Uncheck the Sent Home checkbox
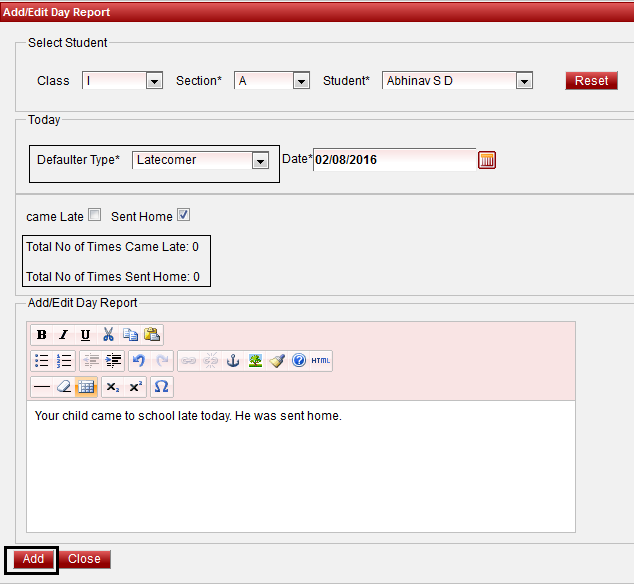The height and width of the screenshot is (584, 634). 183,215
